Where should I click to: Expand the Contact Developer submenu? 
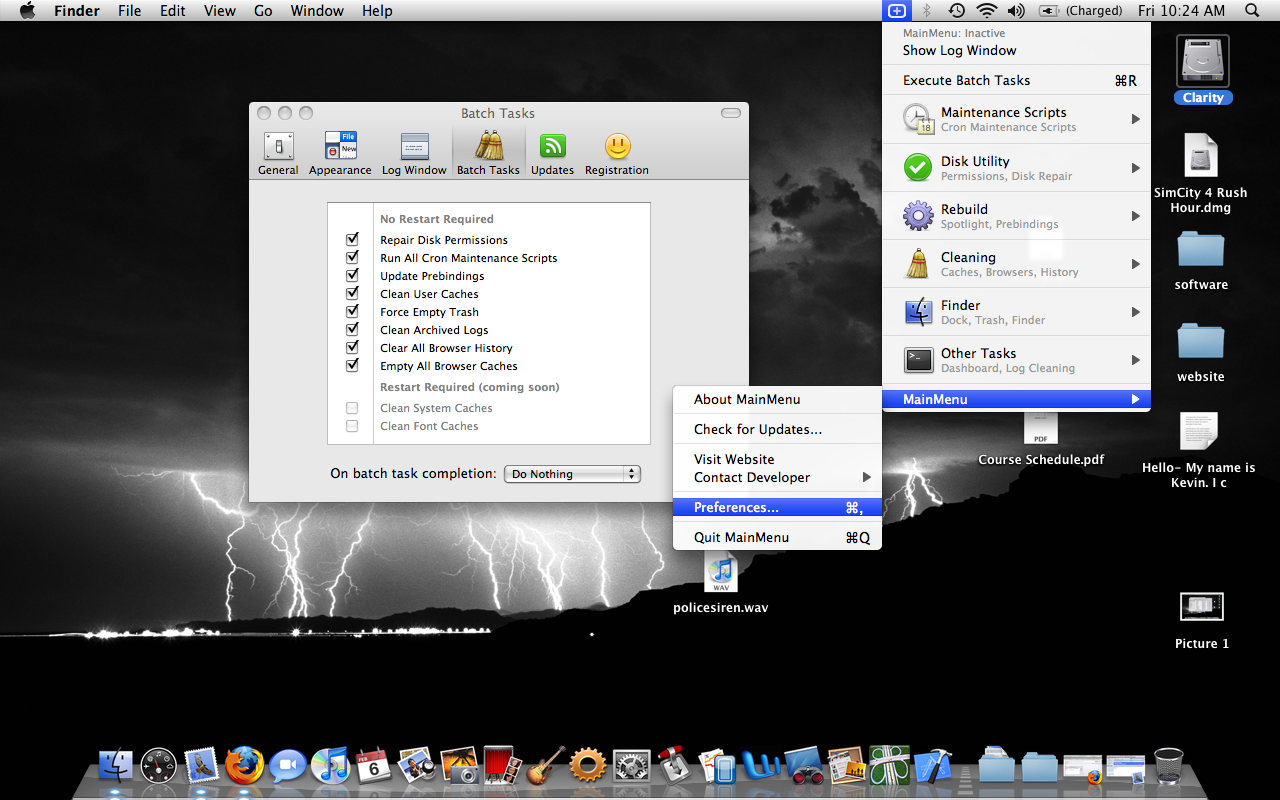(x=777, y=477)
